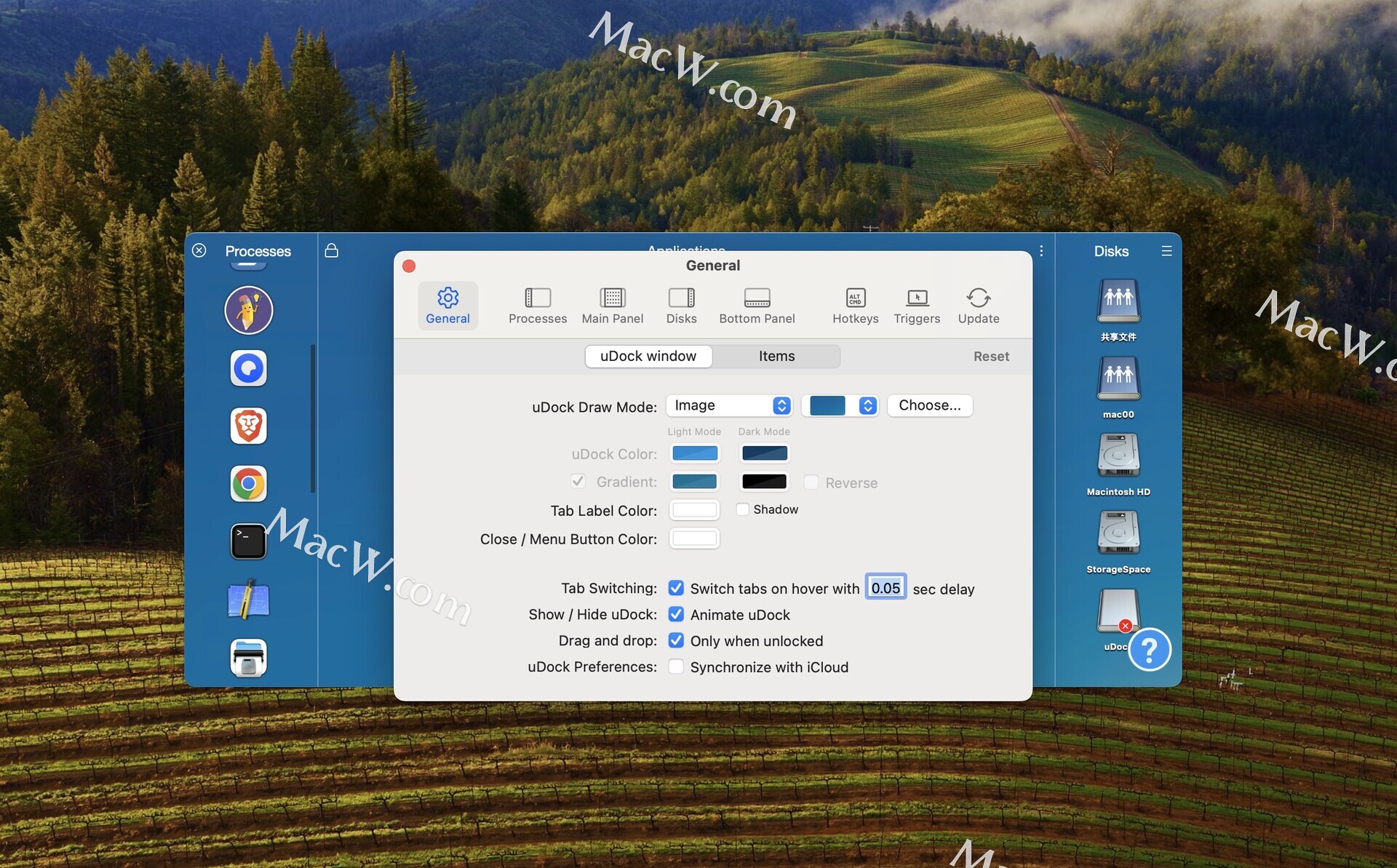The width and height of the screenshot is (1397, 868).
Task: Click the Terminal icon in Processes
Action: (248, 541)
